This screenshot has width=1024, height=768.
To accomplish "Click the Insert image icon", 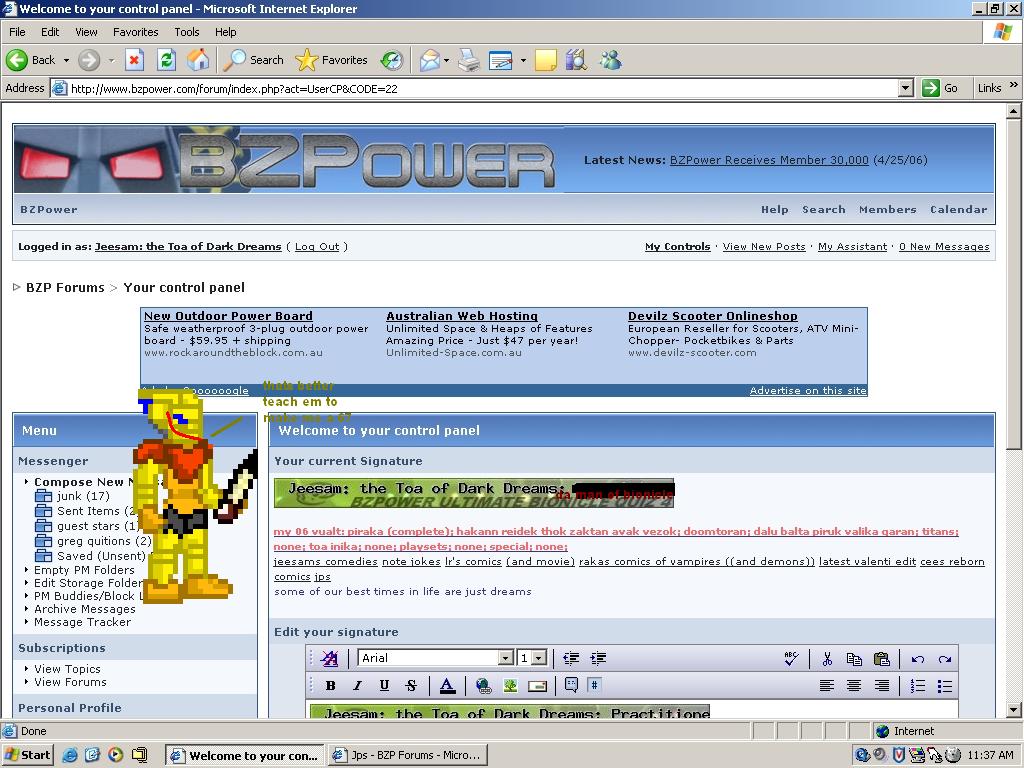I will click(510, 685).
